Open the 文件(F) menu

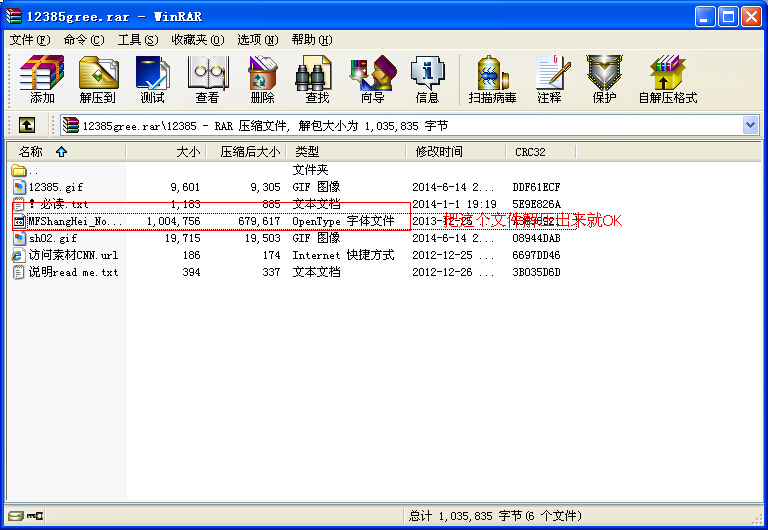30,40
